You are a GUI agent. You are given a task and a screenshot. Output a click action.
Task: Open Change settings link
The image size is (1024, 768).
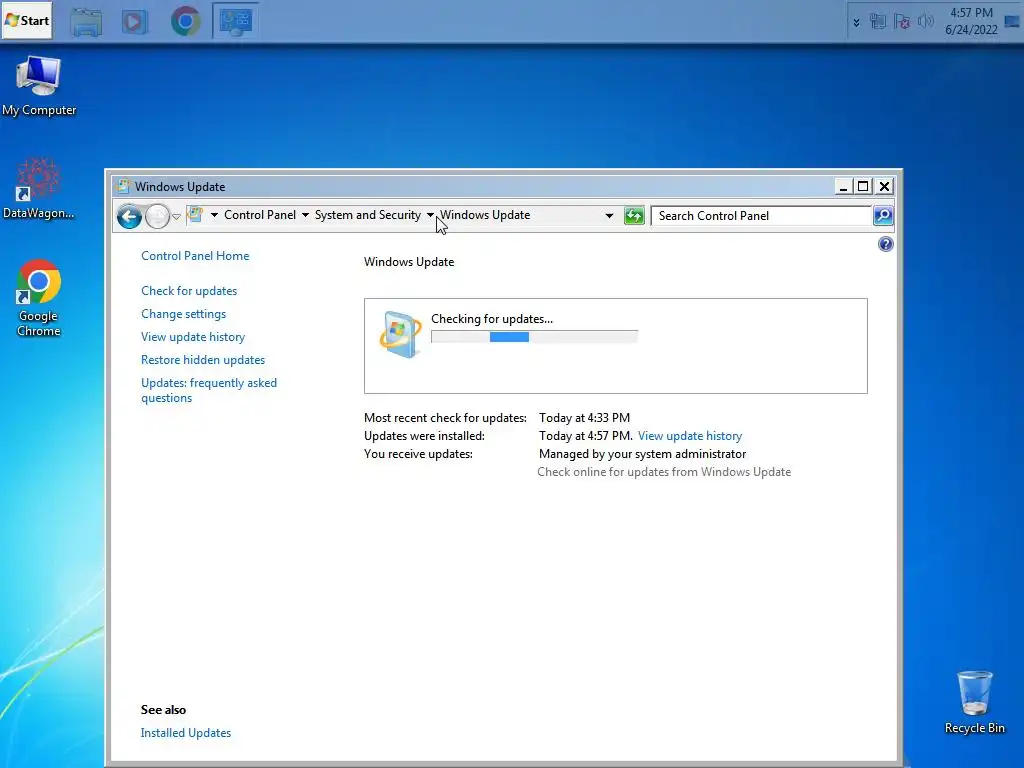point(184,313)
